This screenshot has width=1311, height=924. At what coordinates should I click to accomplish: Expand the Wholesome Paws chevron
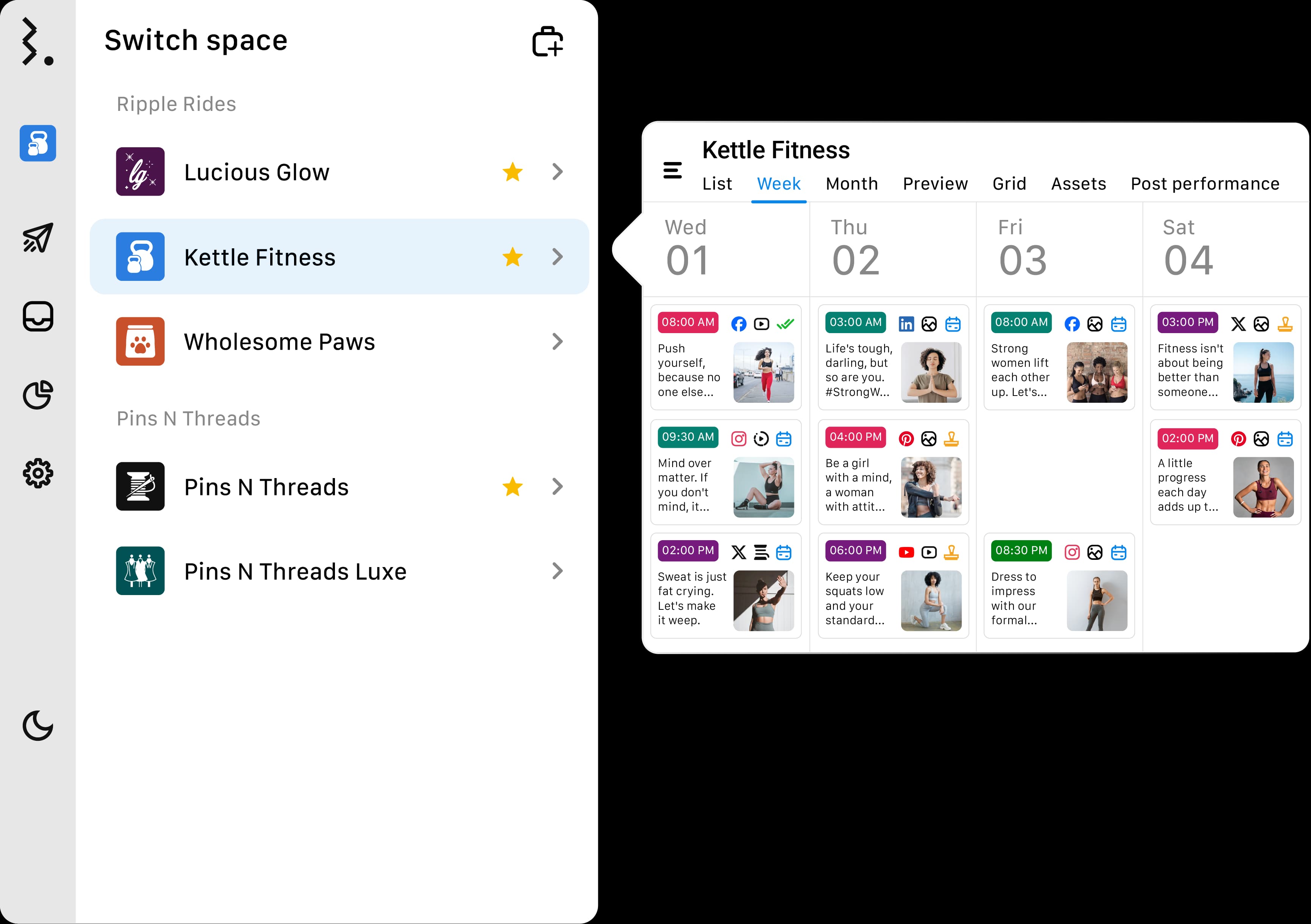point(557,341)
